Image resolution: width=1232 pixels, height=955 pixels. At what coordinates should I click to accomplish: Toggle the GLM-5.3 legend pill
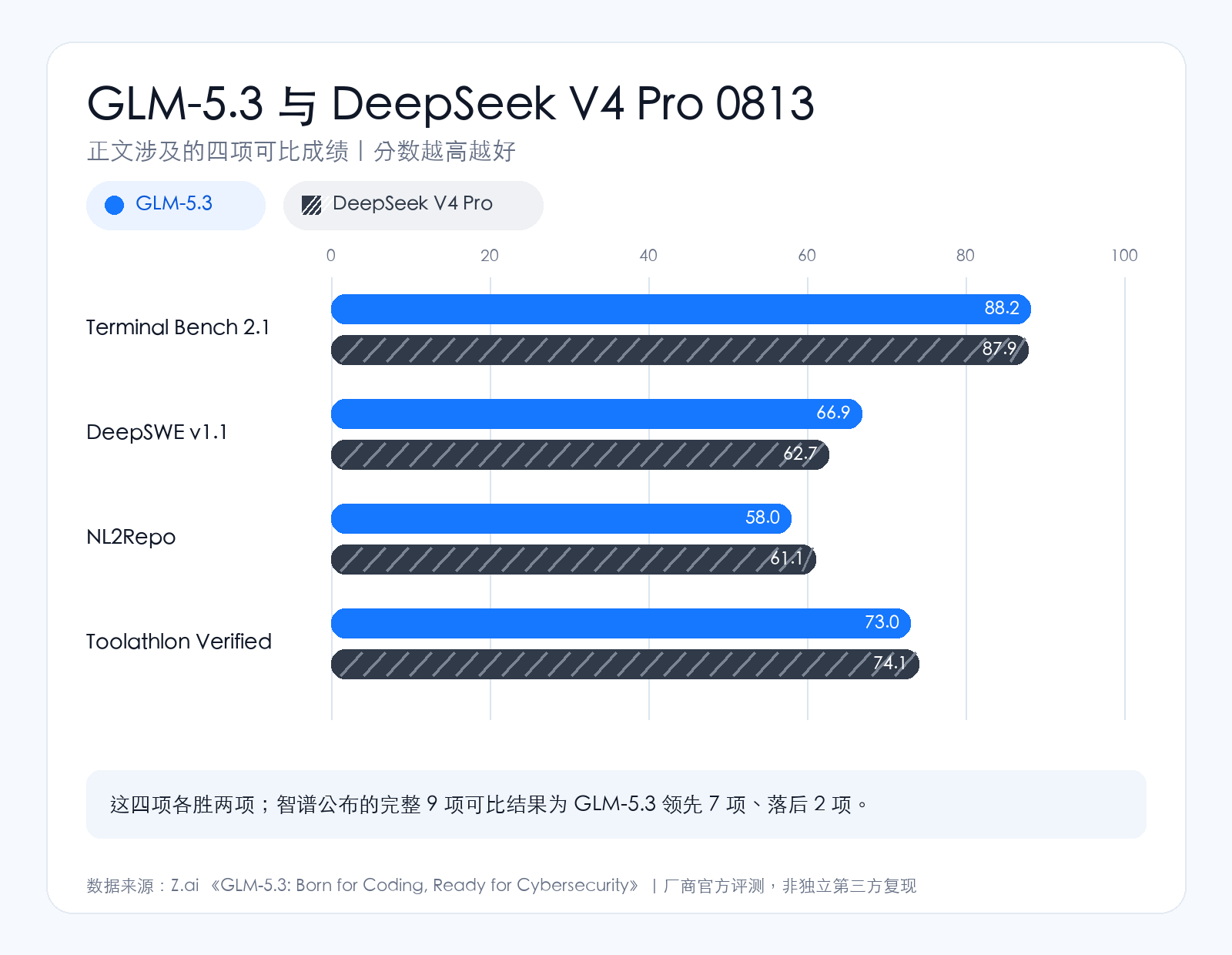(x=176, y=205)
